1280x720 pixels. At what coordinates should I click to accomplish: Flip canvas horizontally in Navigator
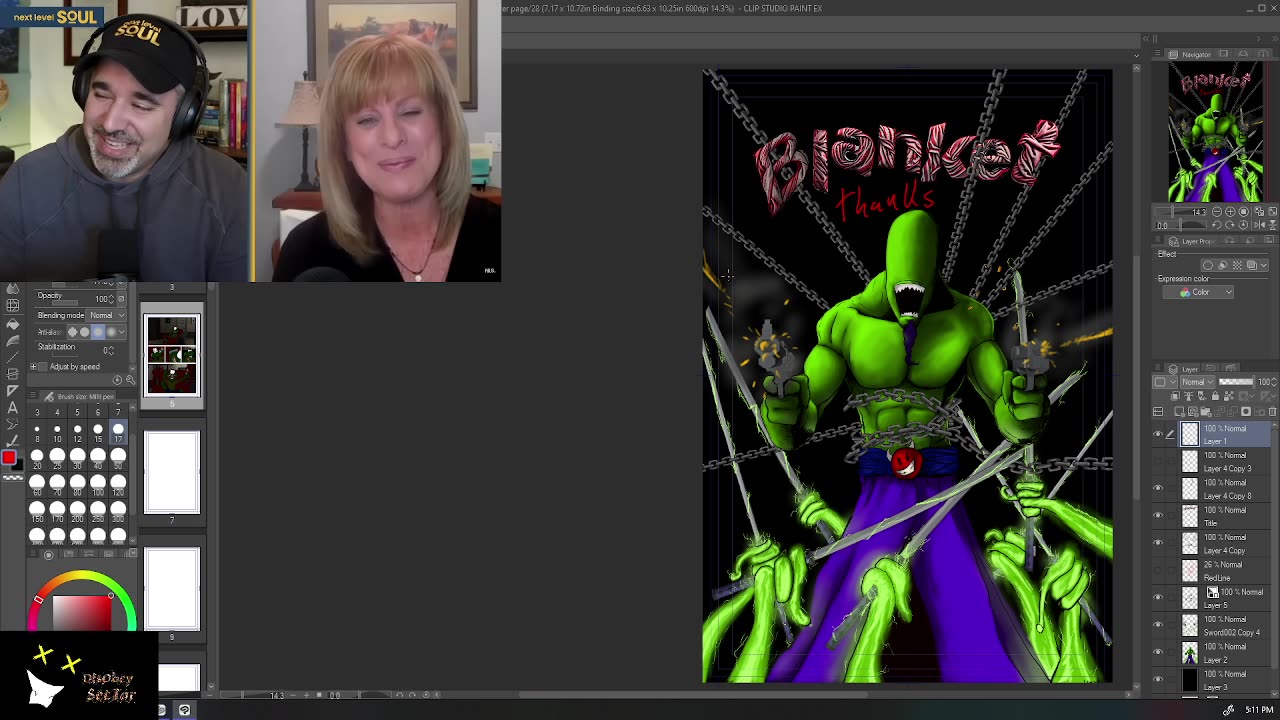(x=1259, y=224)
